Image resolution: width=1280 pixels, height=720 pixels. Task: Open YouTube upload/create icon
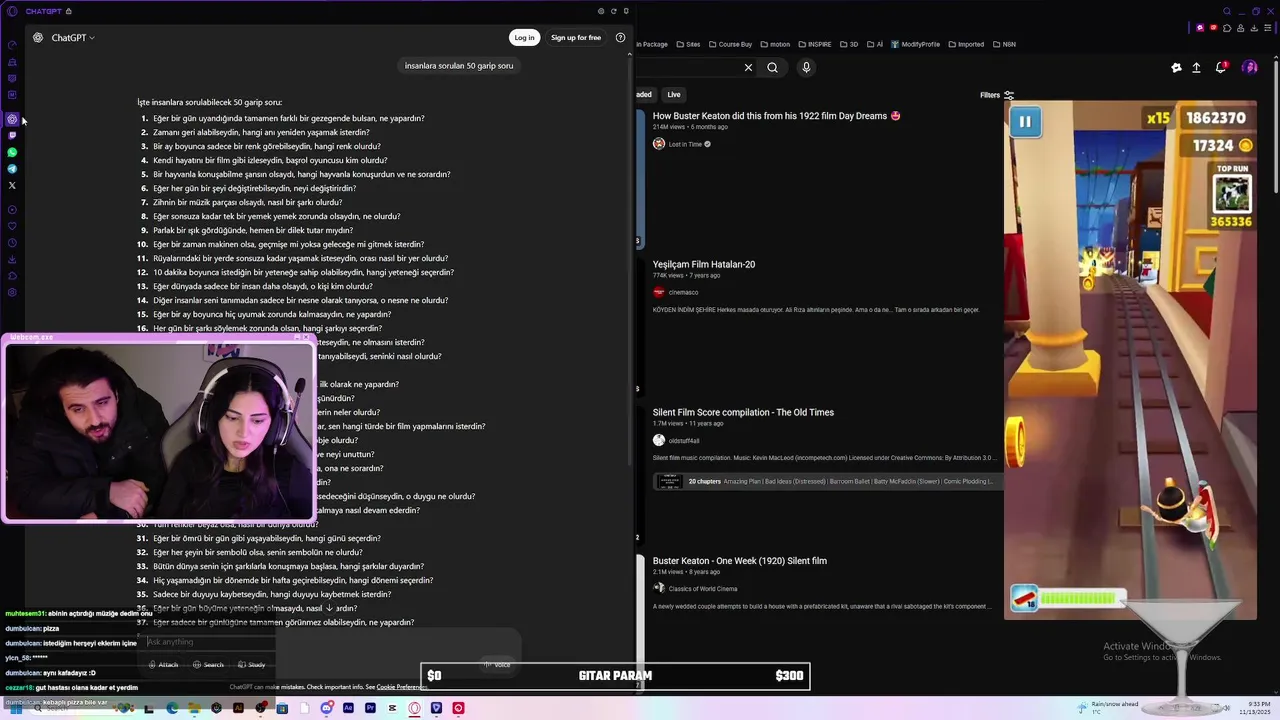[1196, 68]
